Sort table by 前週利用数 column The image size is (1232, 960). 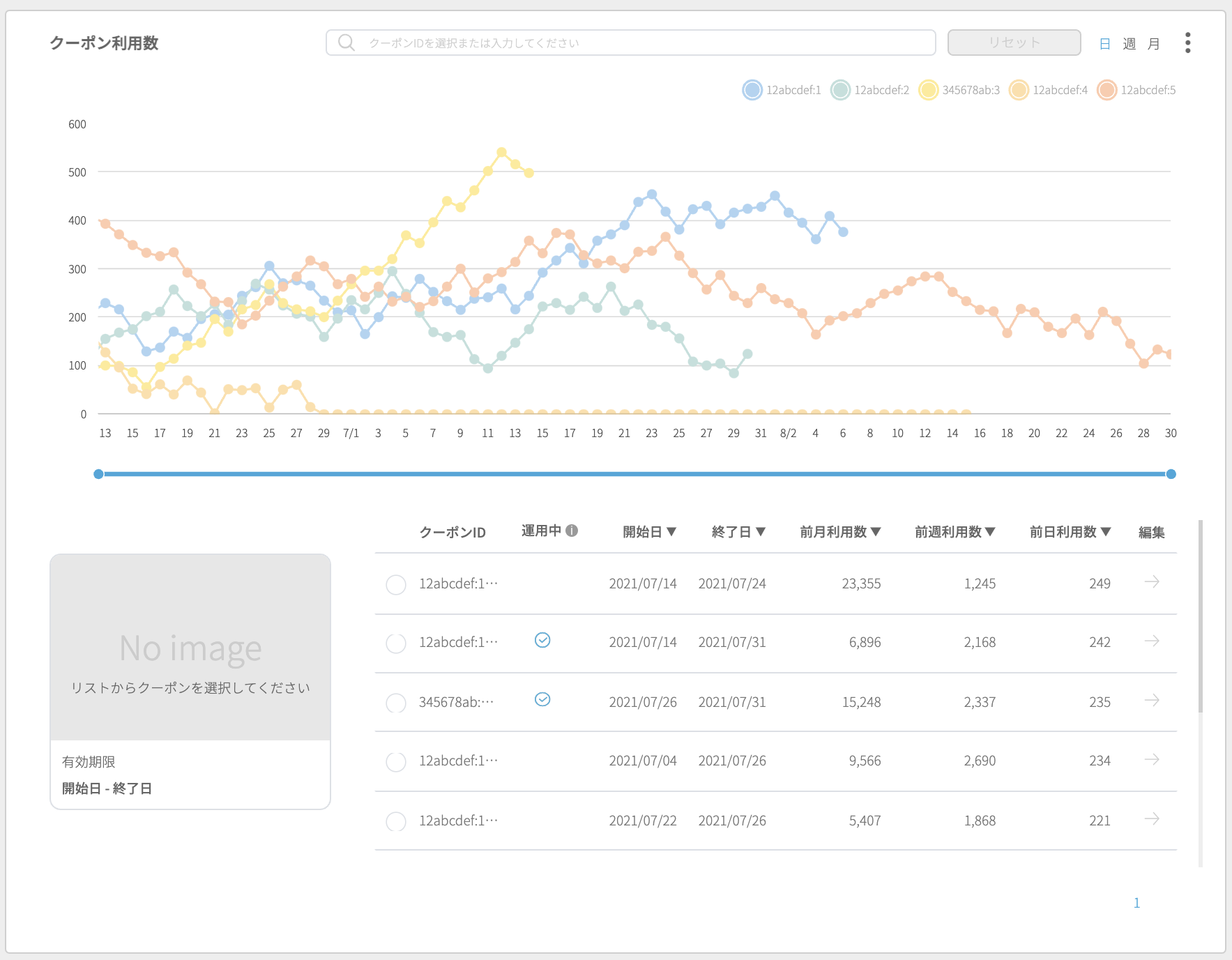point(955,532)
